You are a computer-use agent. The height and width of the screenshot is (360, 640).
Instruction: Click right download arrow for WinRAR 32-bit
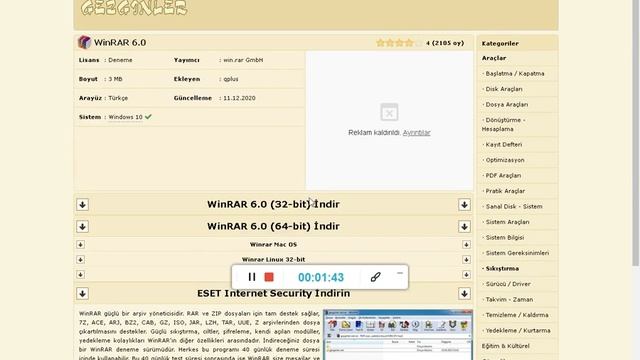(x=464, y=204)
